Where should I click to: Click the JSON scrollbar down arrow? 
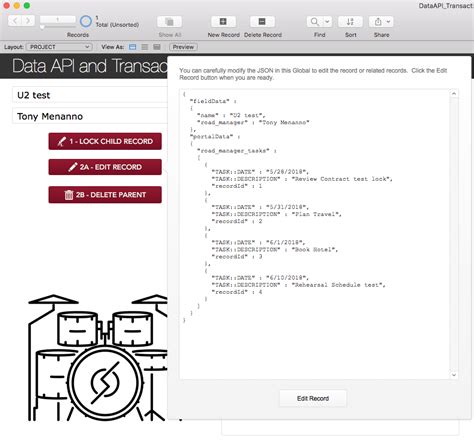coord(454,375)
